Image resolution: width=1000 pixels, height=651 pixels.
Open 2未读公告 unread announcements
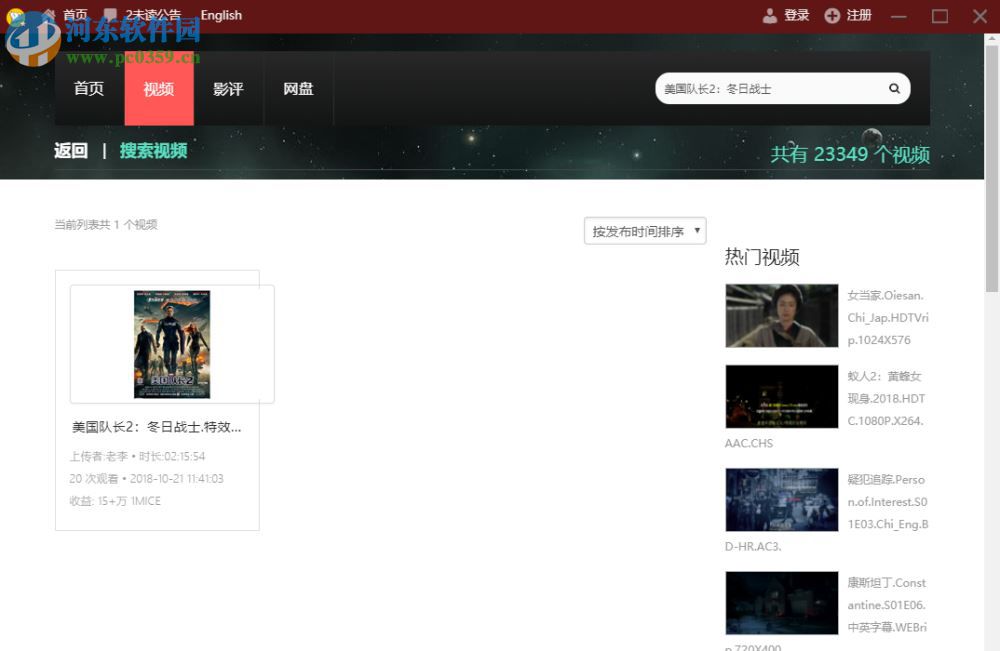(x=153, y=15)
